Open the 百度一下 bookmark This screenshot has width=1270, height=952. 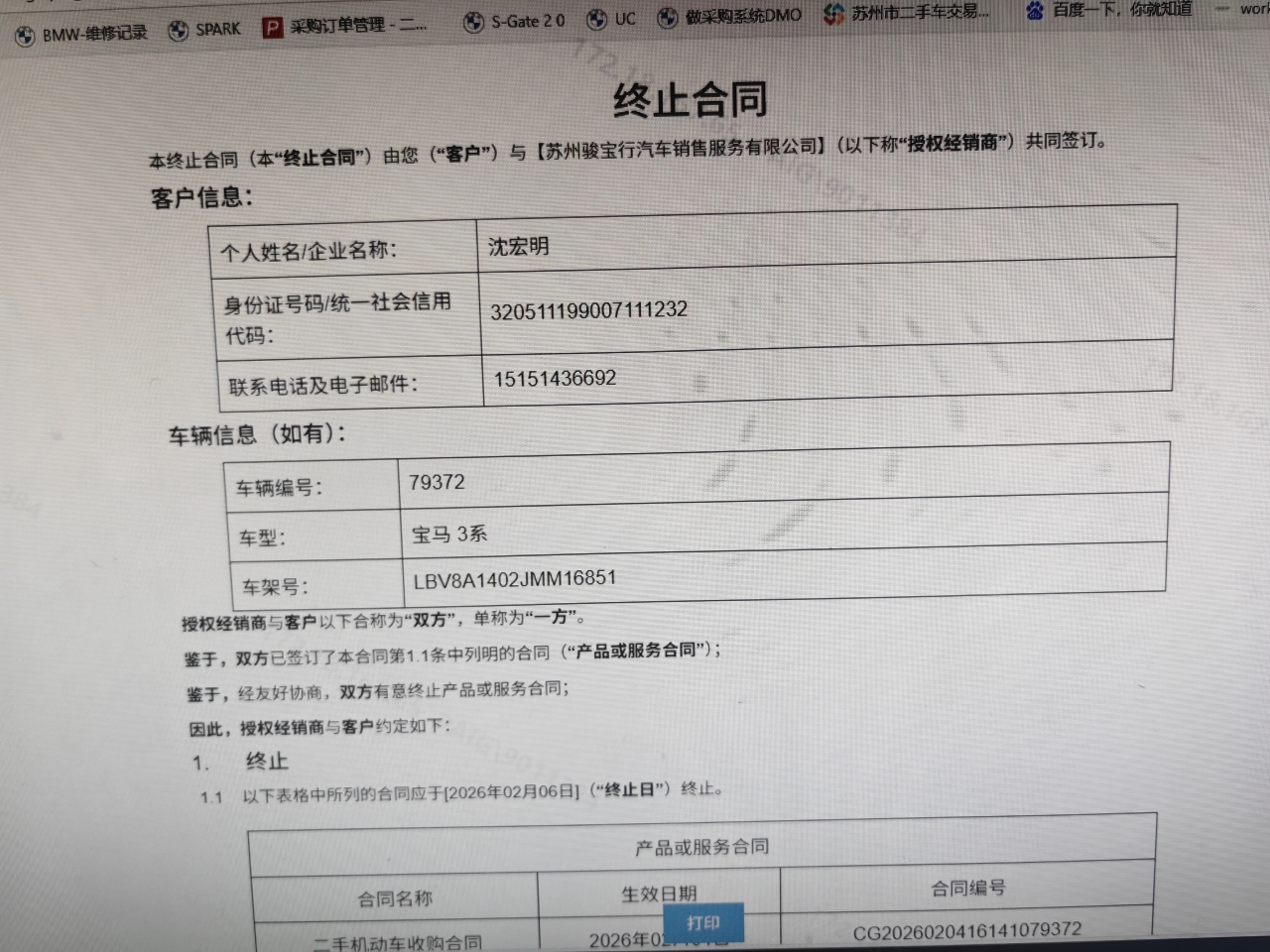[1111, 10]
